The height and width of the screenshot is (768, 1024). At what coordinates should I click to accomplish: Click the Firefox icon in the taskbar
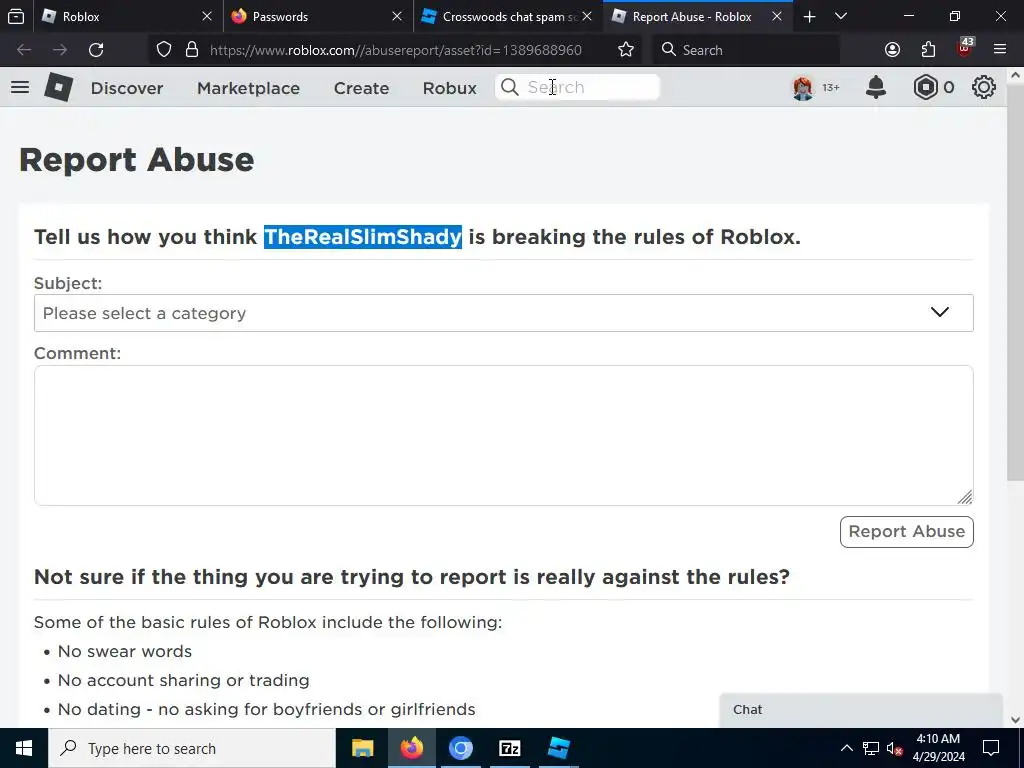(411, 748)
